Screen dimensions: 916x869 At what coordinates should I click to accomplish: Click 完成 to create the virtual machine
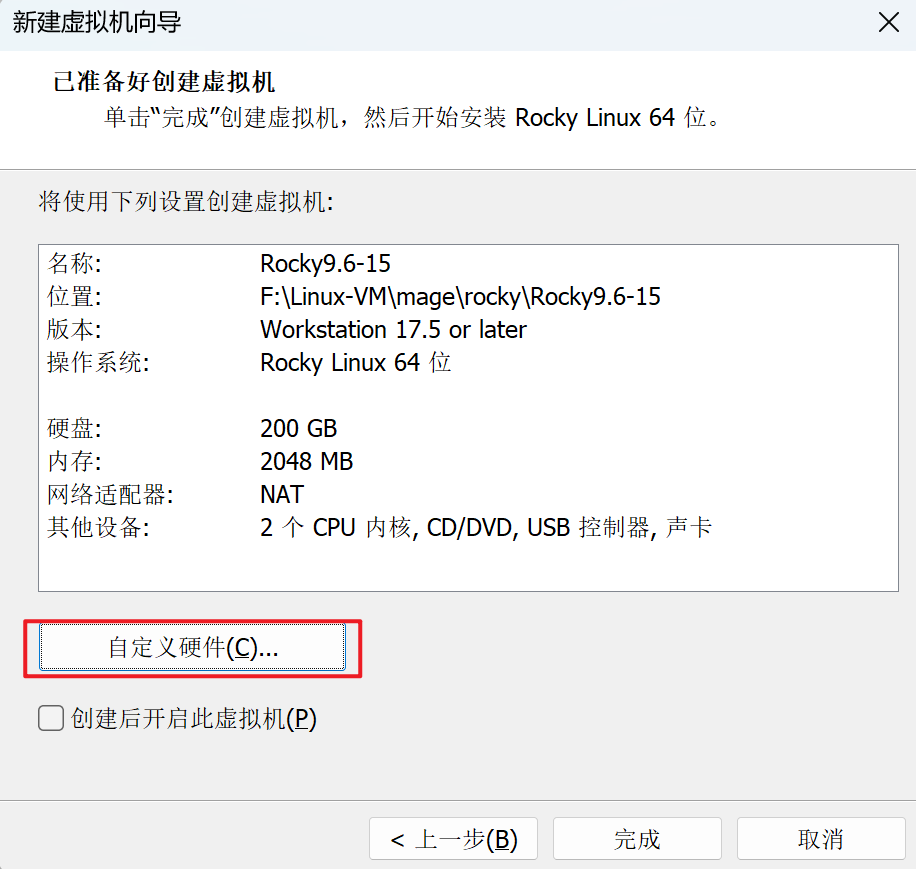point(637,839)
